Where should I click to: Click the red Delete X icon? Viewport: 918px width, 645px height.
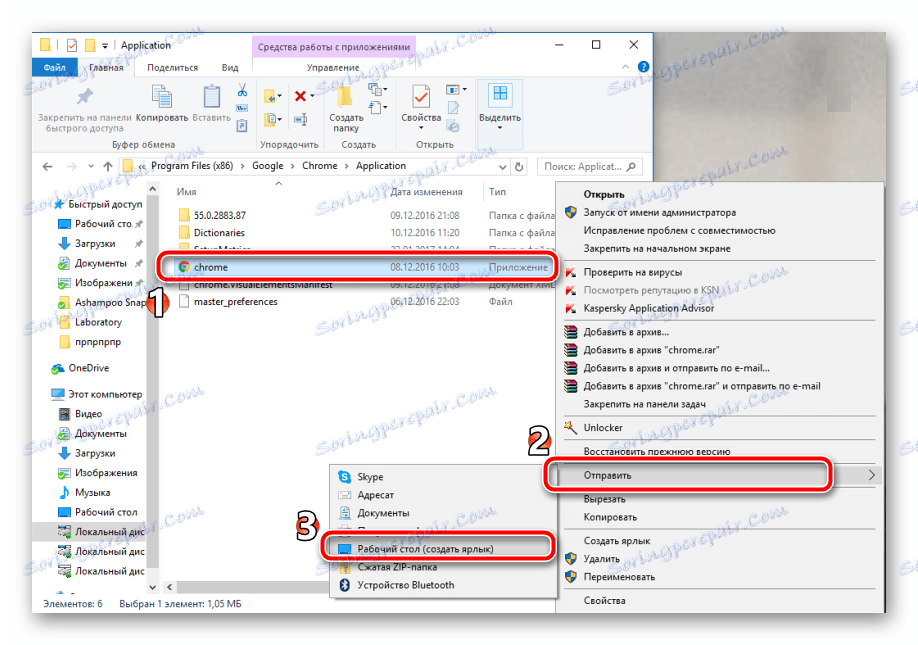(x=300, y=96)
